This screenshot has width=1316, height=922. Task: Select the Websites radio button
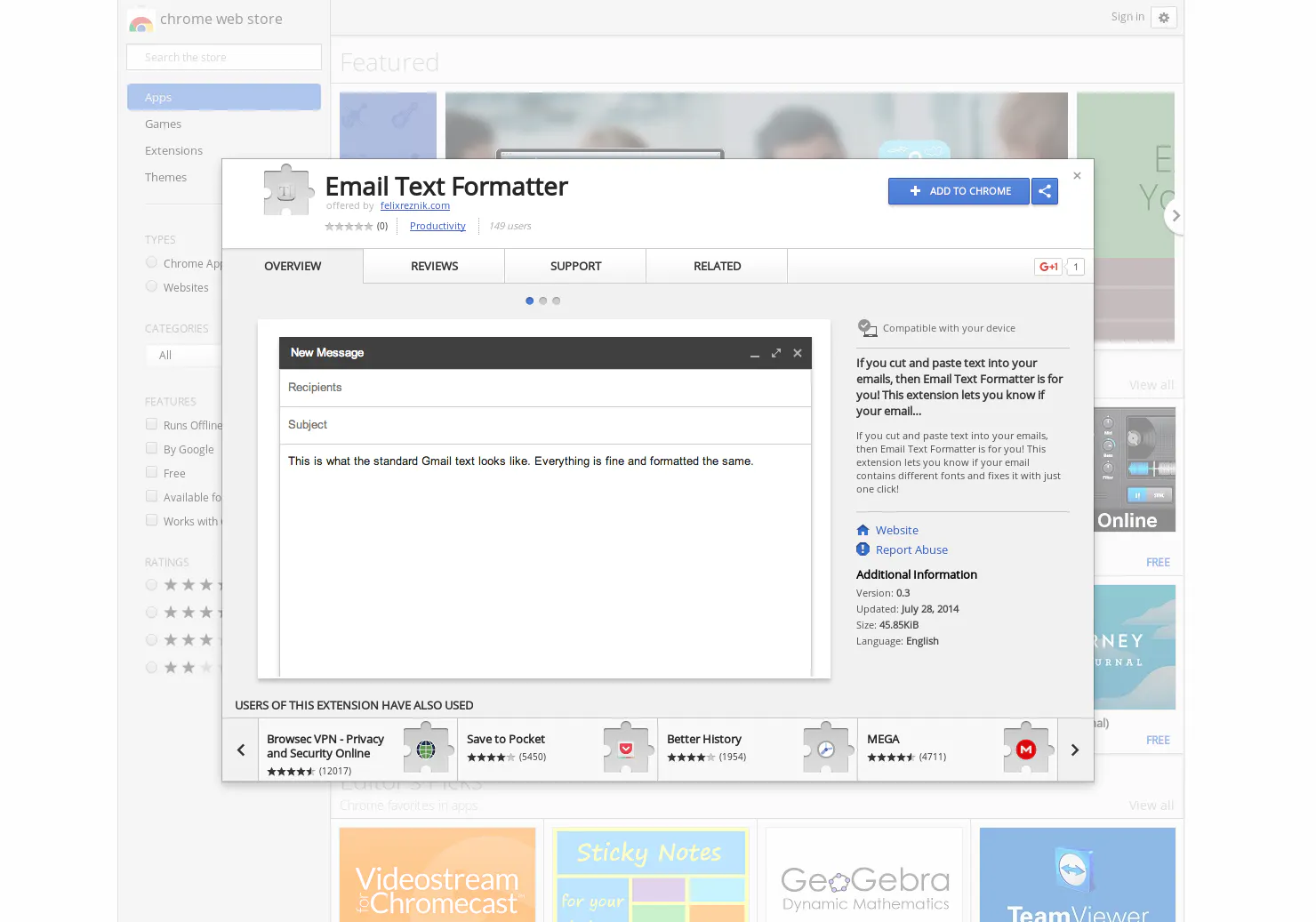(151, 286)
